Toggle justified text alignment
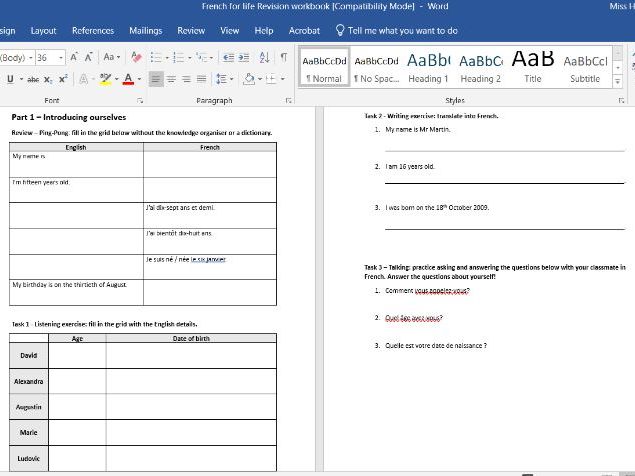Image resolution: width=635 pixels, height=476 pixels. [x=201, y=79]
